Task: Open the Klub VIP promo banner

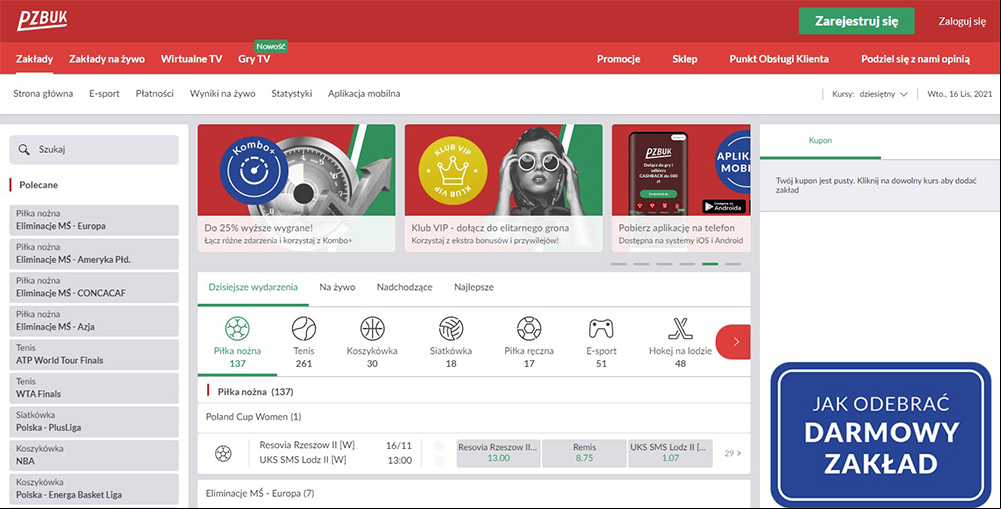Action: (503, 188)
